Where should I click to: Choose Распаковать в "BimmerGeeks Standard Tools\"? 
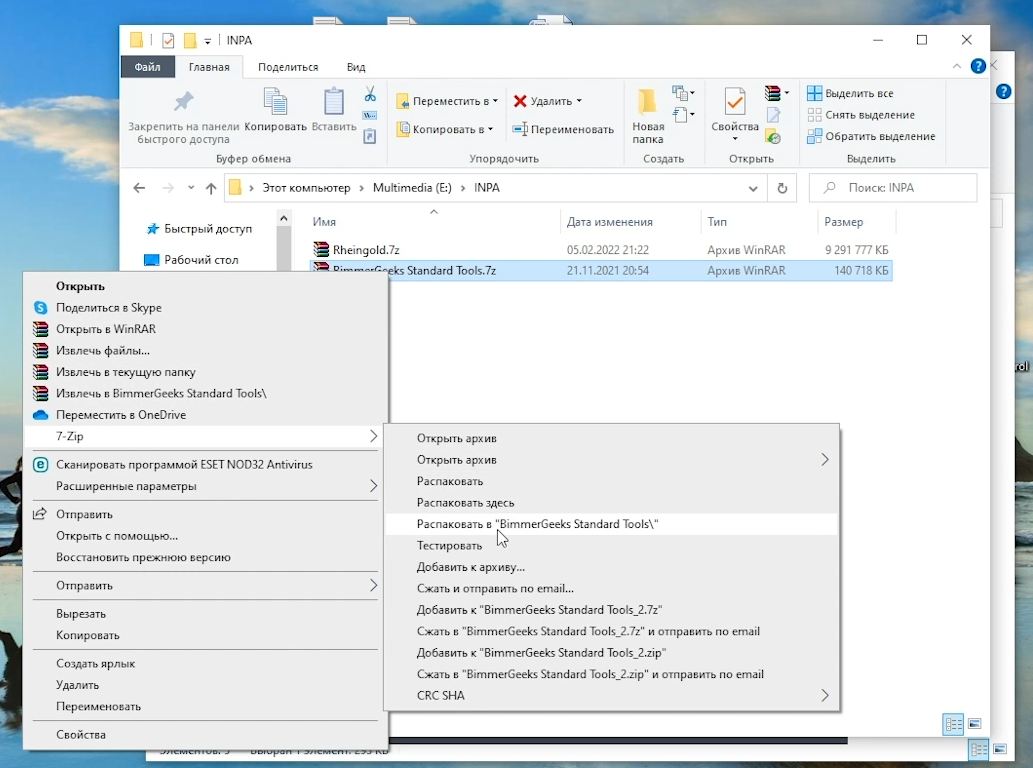pyautogui.click(x=610, y=524)
